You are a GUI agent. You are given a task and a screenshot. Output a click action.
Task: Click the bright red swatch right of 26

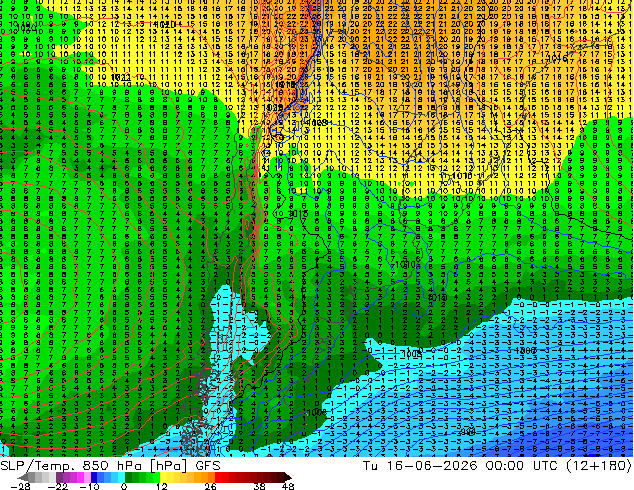[x=218, y=477]
